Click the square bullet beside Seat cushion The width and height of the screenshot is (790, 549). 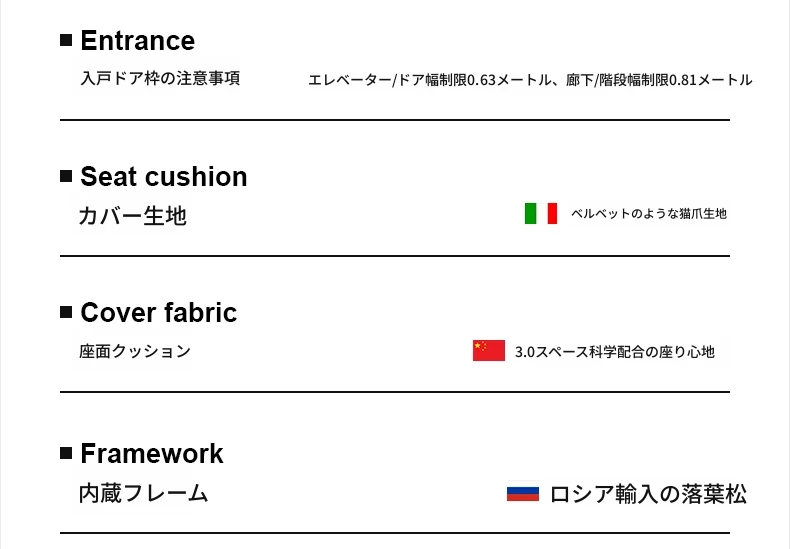click(66, 176)
